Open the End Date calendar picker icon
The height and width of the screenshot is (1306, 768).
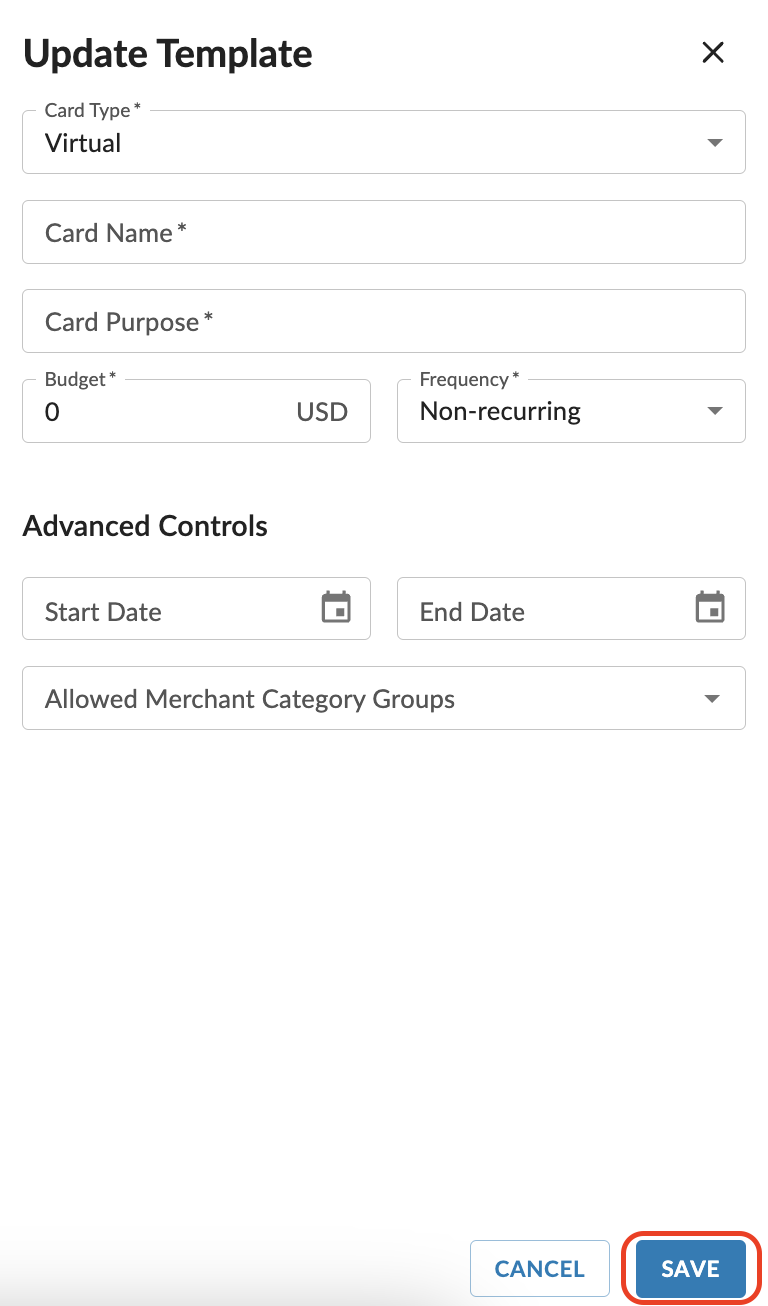[710, 607]
